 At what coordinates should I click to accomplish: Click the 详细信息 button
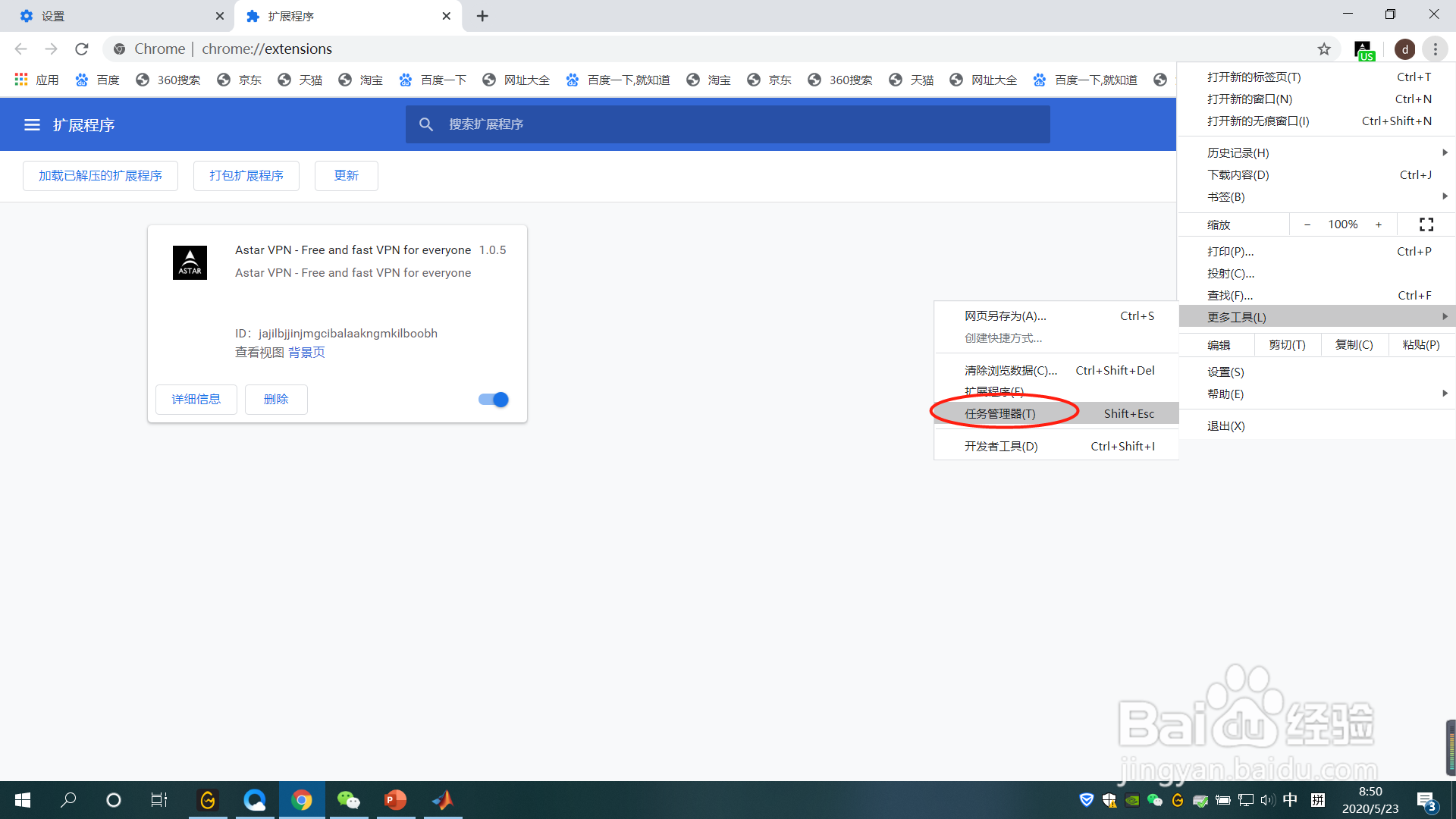196,400
